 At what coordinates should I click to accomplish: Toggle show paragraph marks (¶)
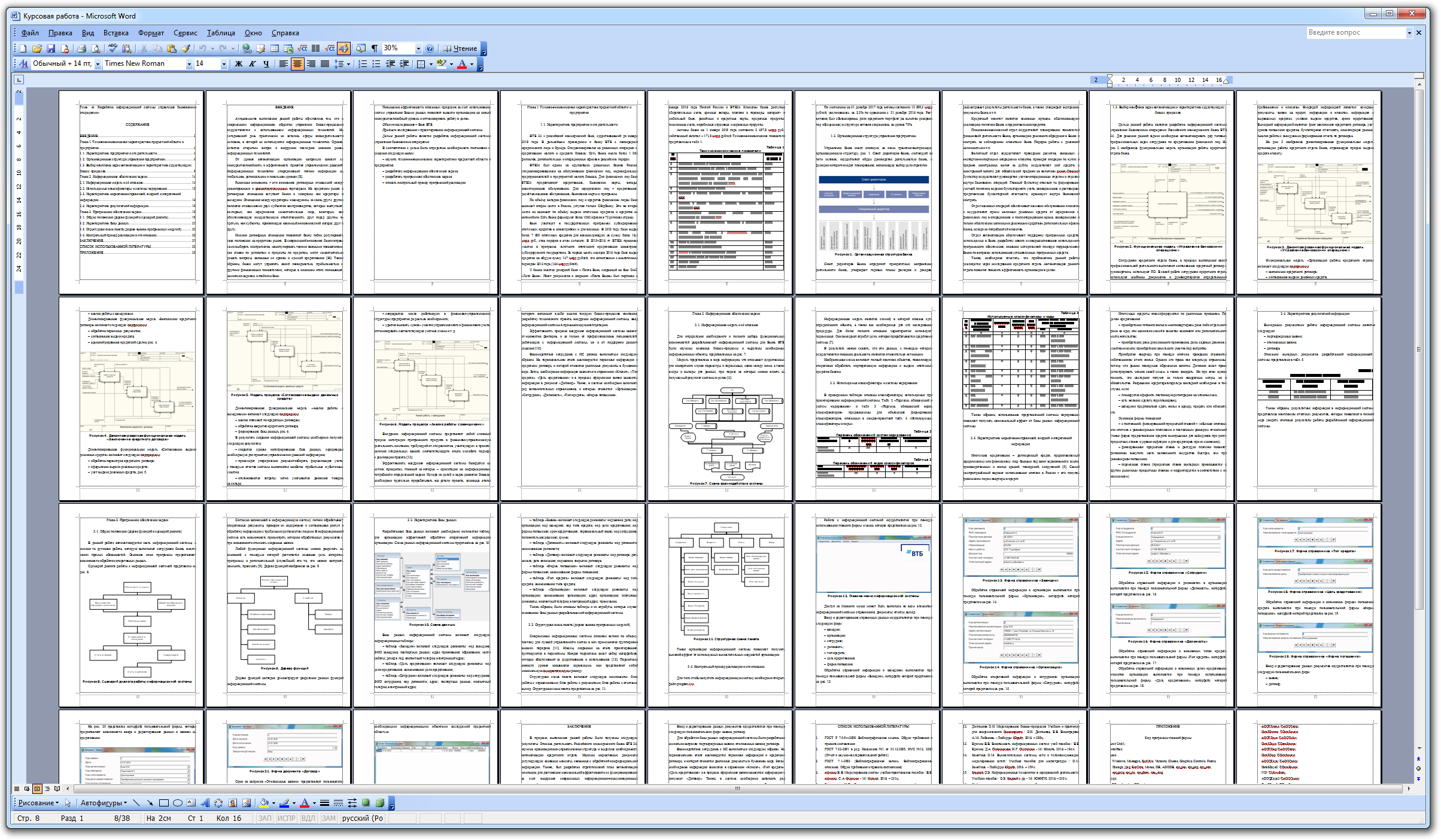tap(375, 48)
